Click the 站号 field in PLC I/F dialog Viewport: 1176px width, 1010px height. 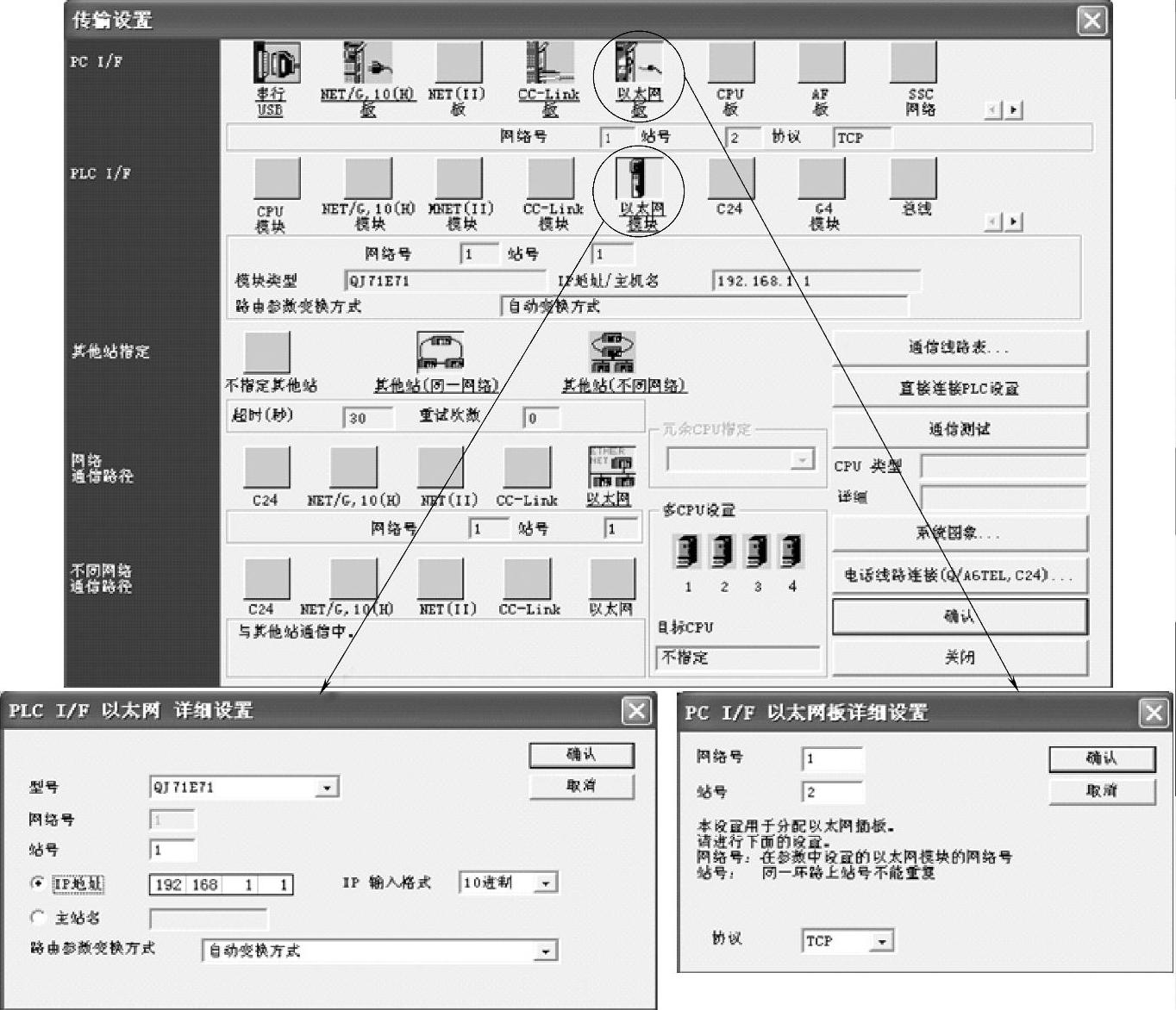tap(172, 851)
